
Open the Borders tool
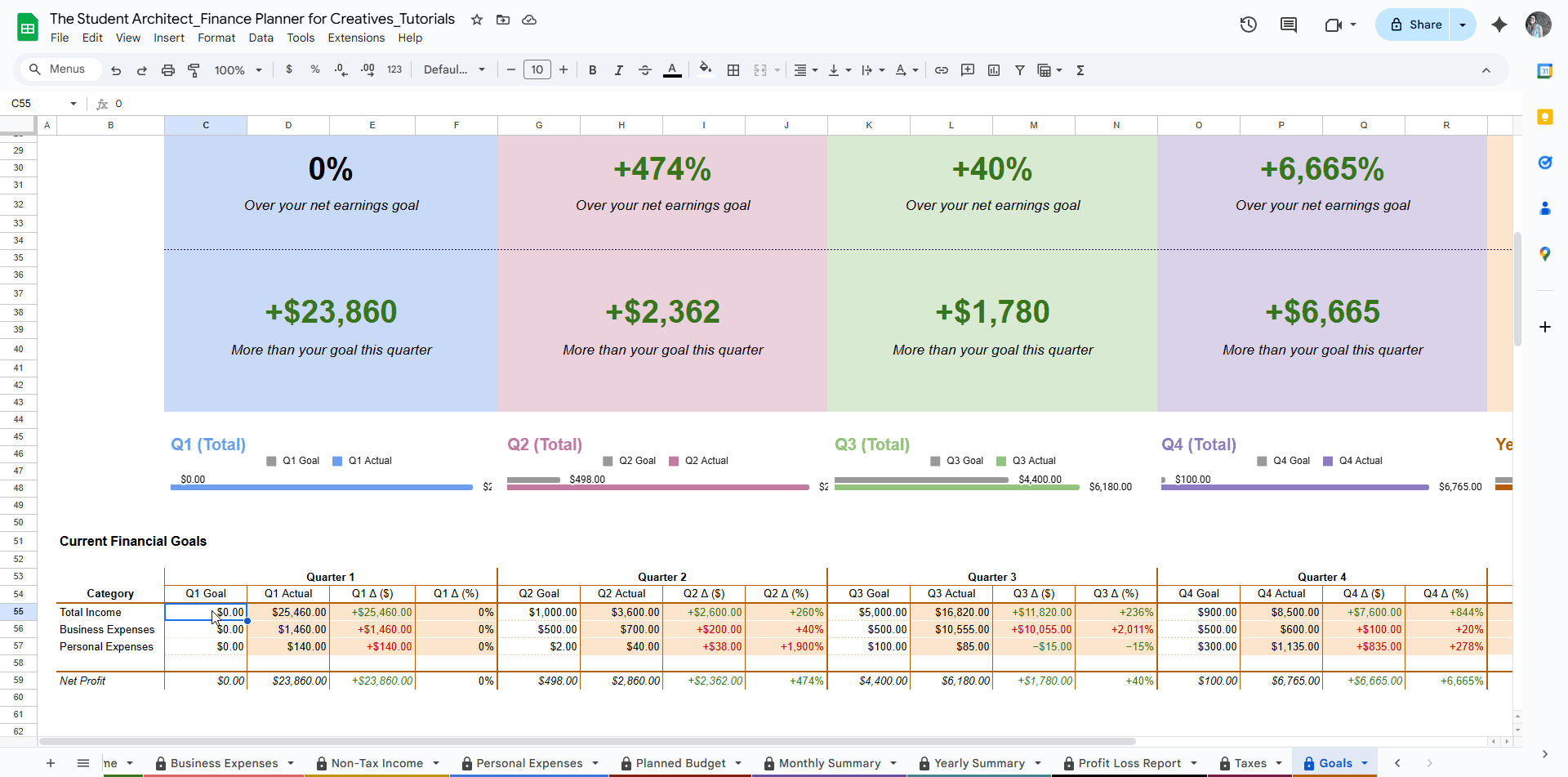click(x=733, y=70)
